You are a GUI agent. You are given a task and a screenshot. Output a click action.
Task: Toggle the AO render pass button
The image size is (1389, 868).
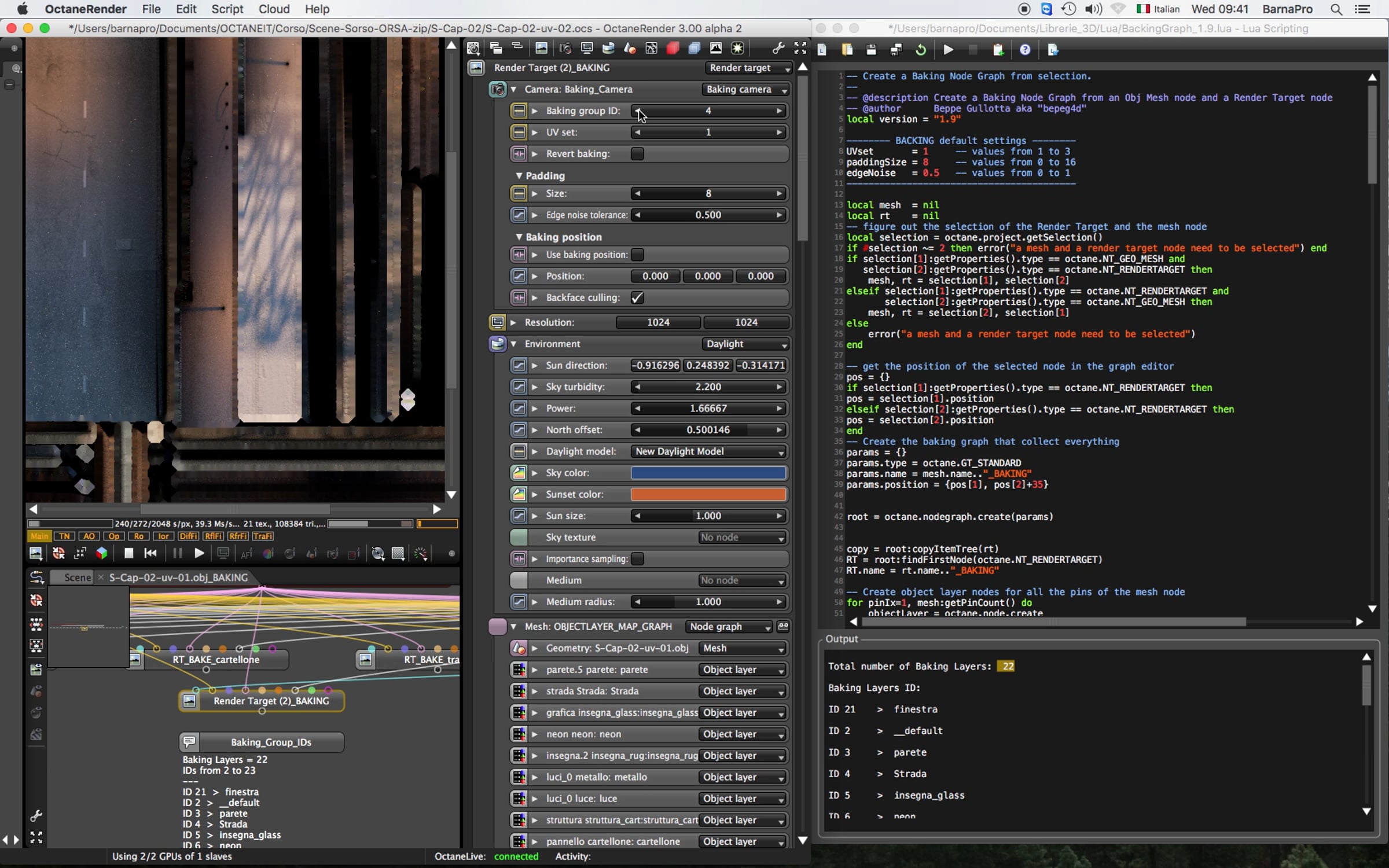click(89, 536)
